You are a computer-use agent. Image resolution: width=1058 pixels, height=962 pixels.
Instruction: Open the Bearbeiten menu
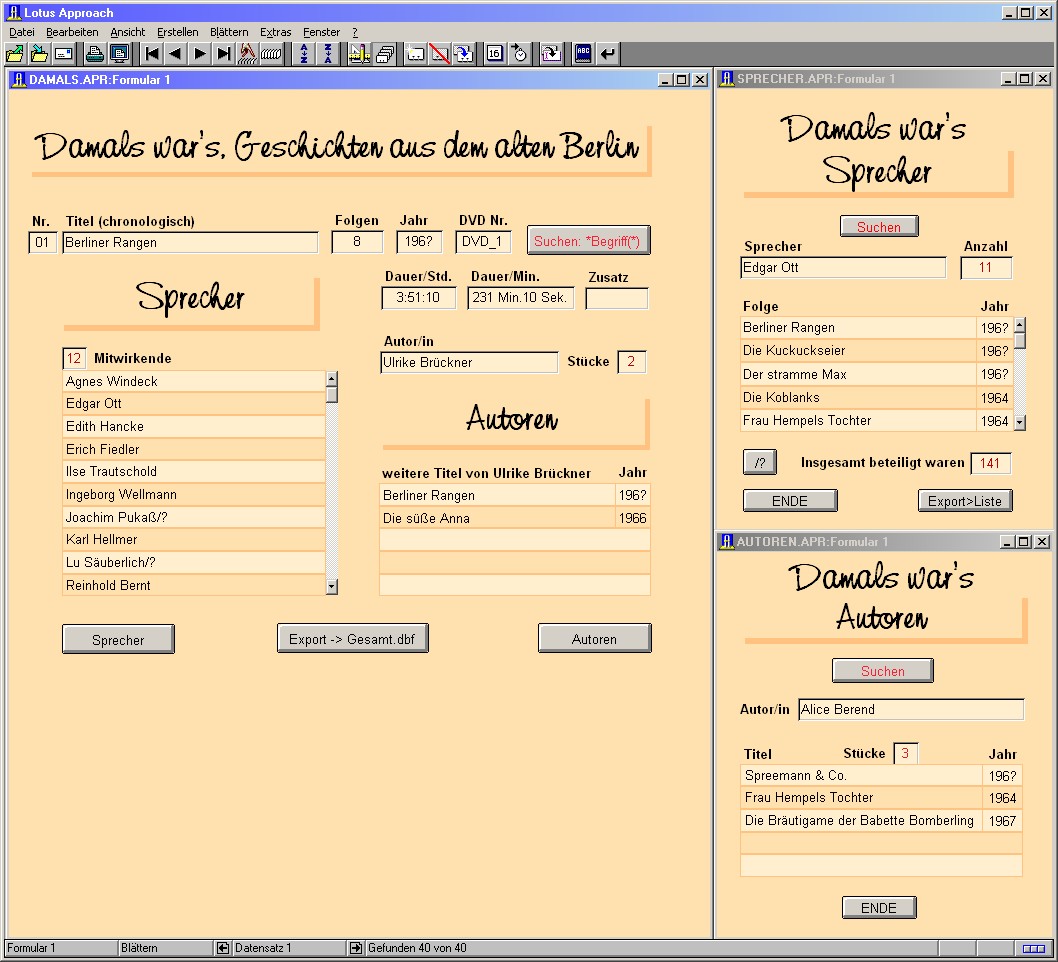coord(72,32)
